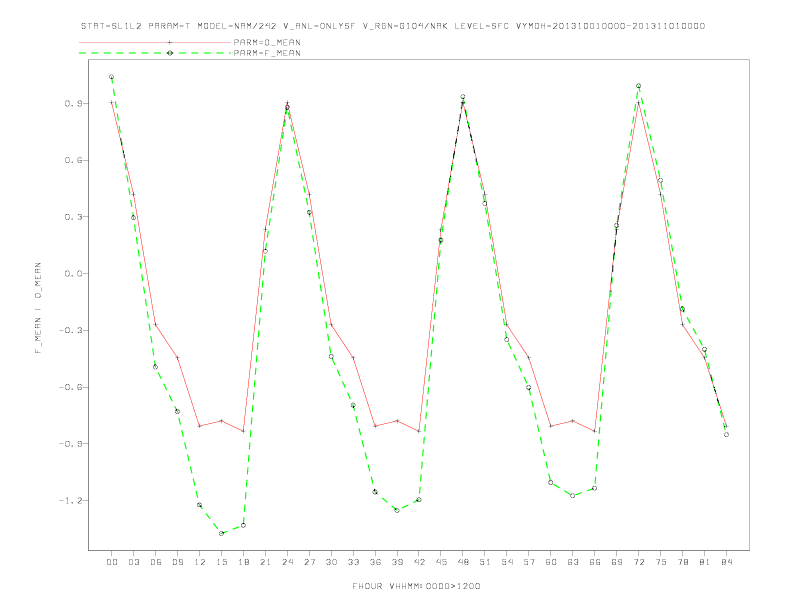
Task: Click the 84 forecast hour tick label
Action: (x=726, y=562)
